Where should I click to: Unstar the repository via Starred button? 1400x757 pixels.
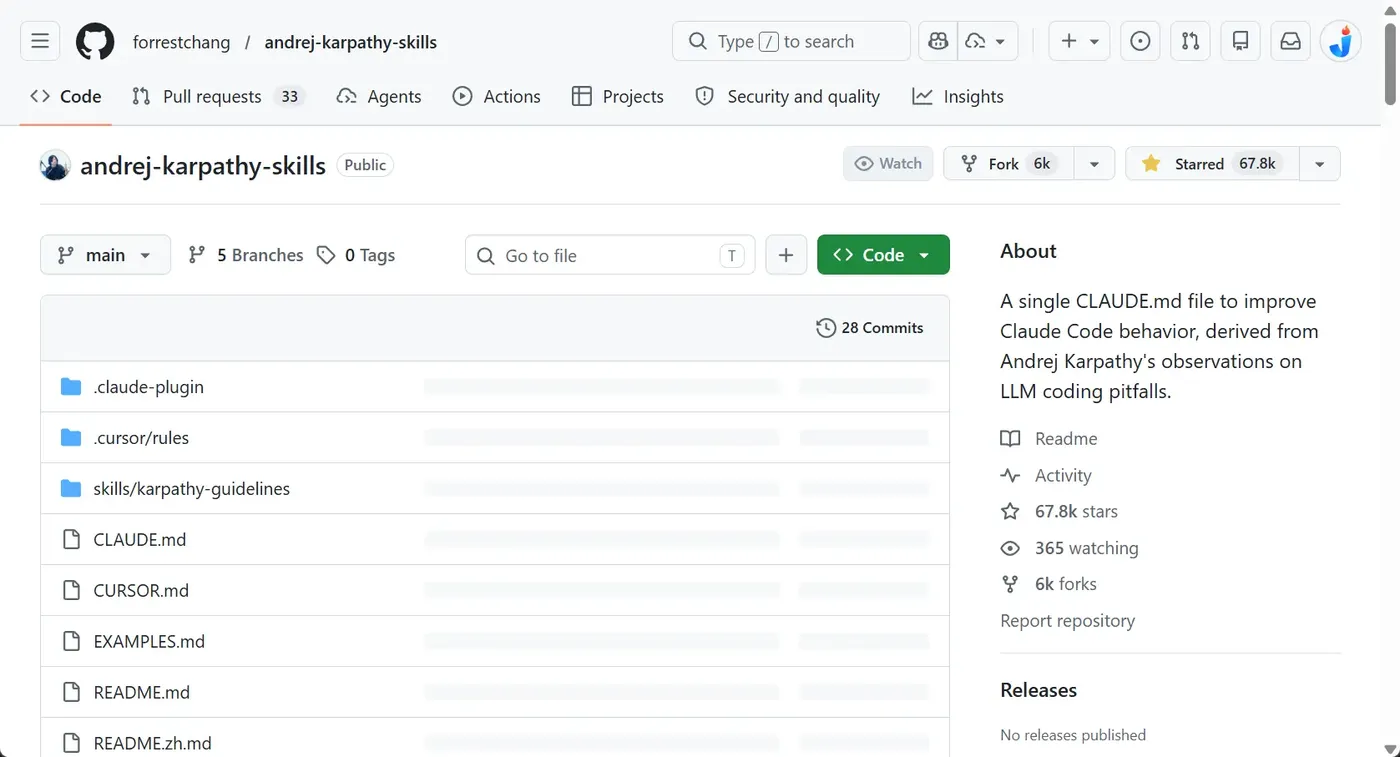[1210, 163]
